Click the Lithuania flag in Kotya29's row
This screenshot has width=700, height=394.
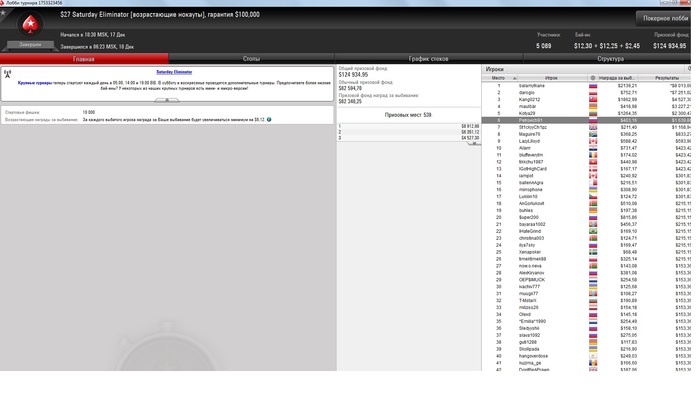click(x=593, y=113)
